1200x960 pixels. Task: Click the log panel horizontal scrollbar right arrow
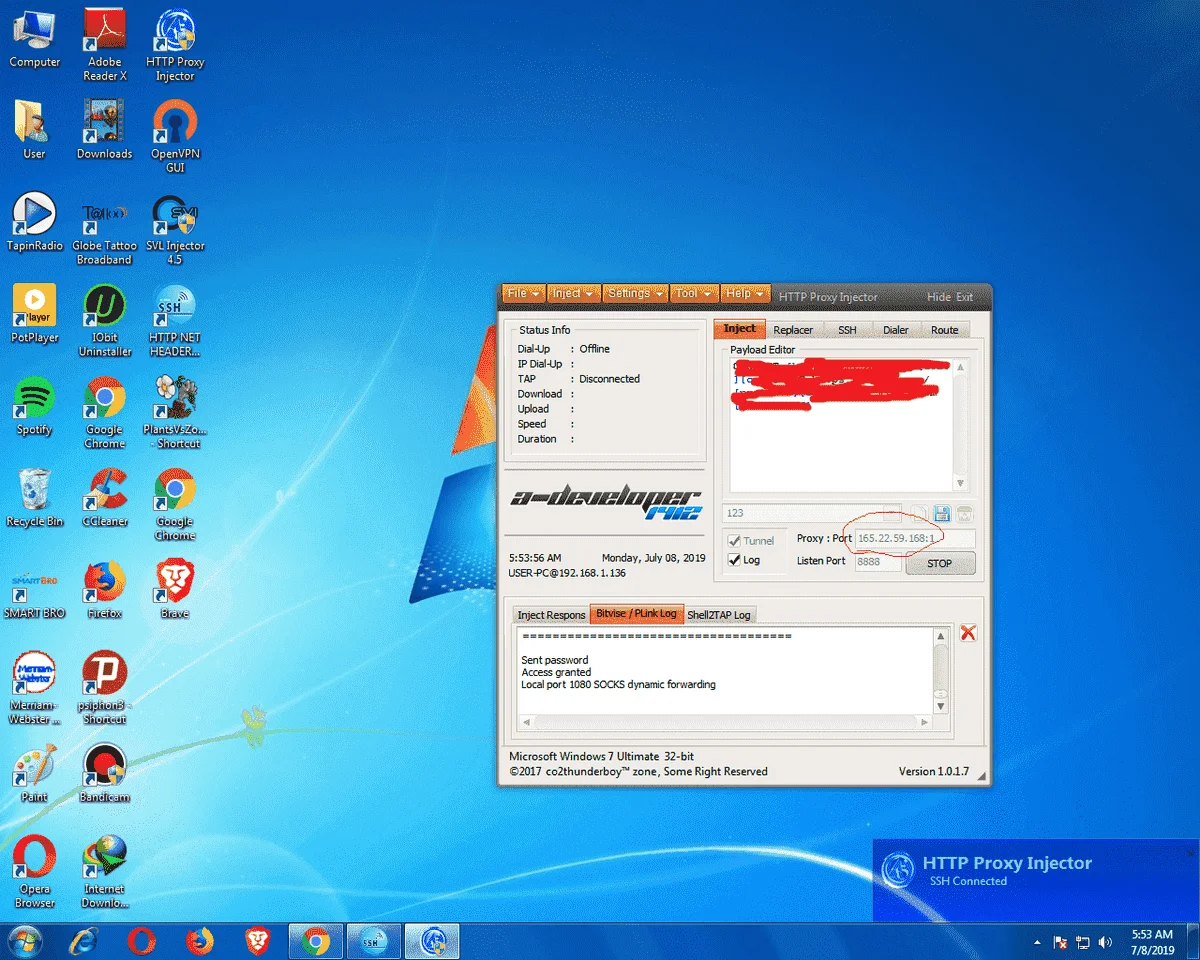tap(925, 722)
